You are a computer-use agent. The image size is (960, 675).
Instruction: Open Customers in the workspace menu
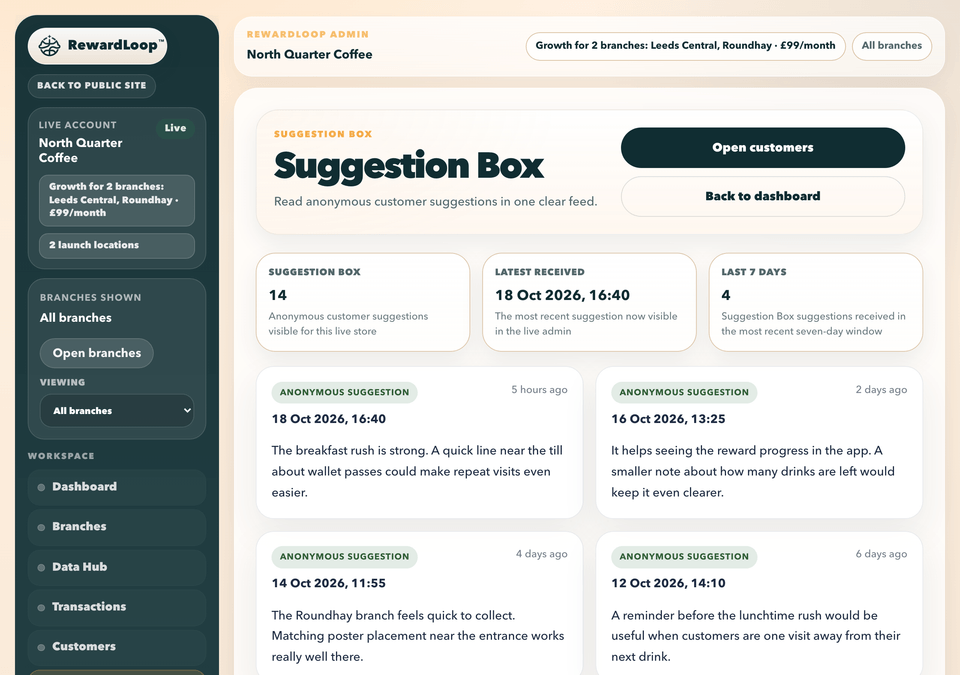point(117,647)
